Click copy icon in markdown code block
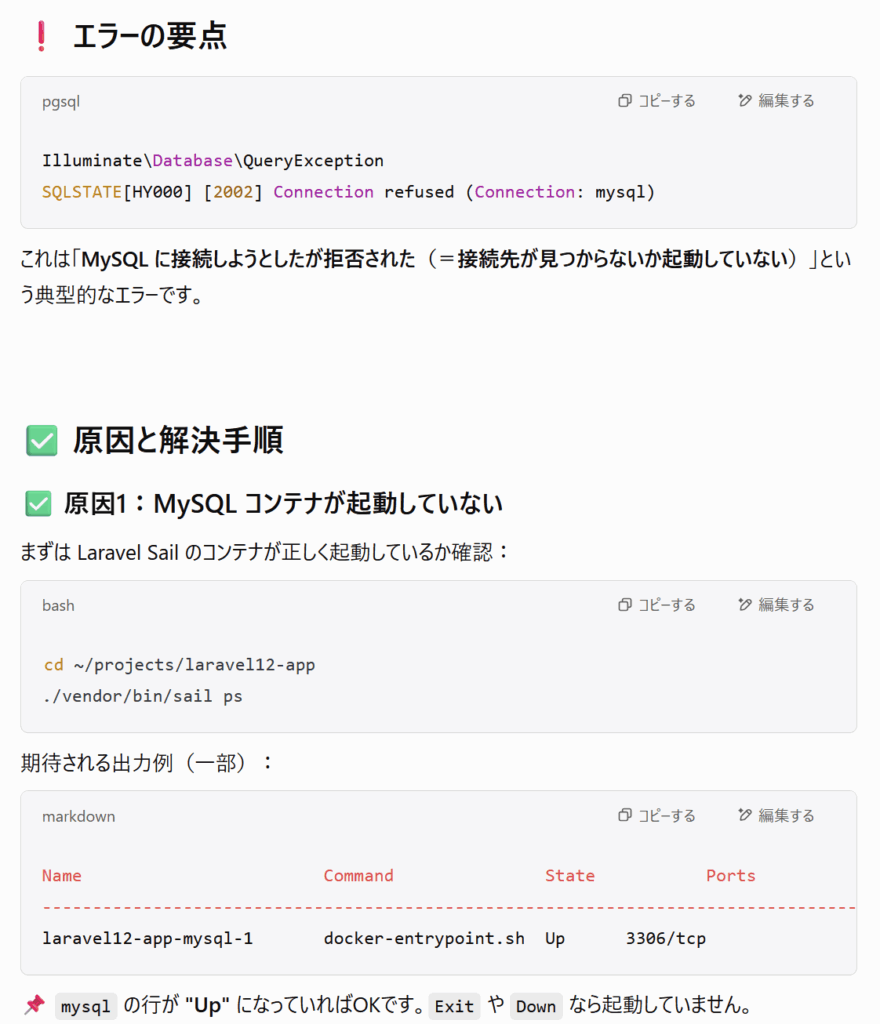 [625, 815]
